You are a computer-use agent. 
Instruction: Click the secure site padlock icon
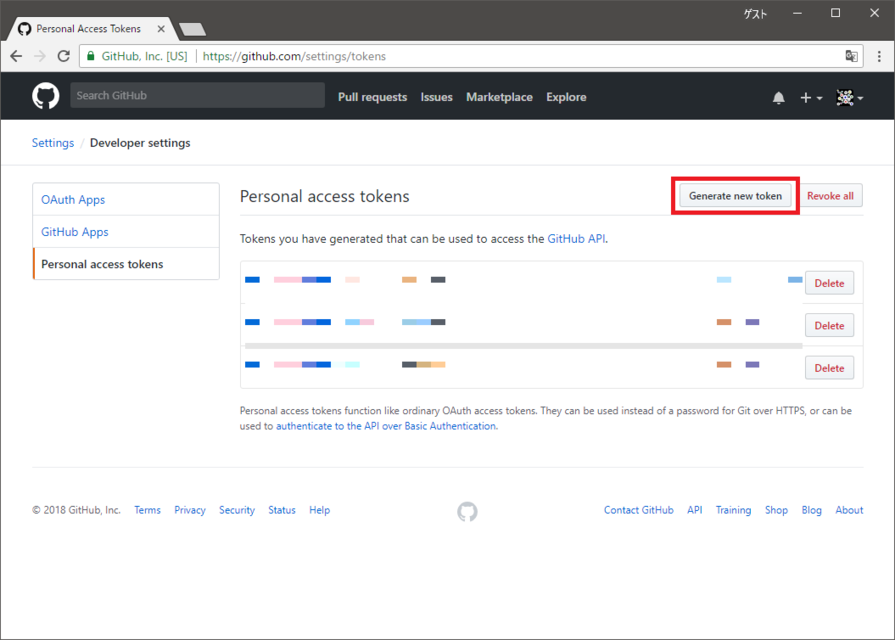[x=91, y=56]
